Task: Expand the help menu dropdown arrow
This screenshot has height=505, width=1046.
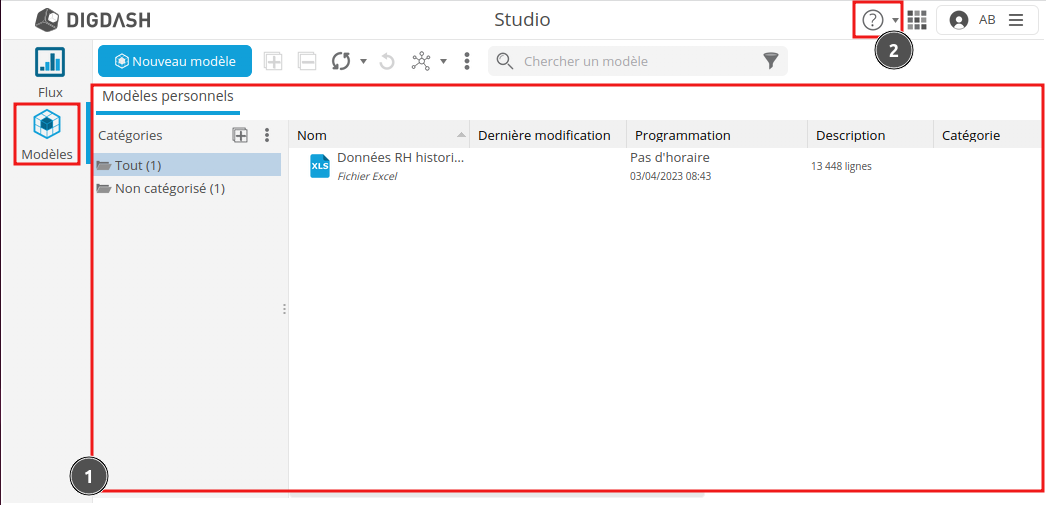Action: pyautogui.click(x=895, y=21)
